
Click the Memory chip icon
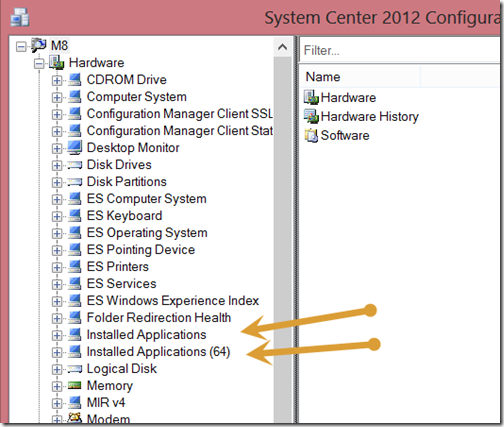(x=75, y=385)
